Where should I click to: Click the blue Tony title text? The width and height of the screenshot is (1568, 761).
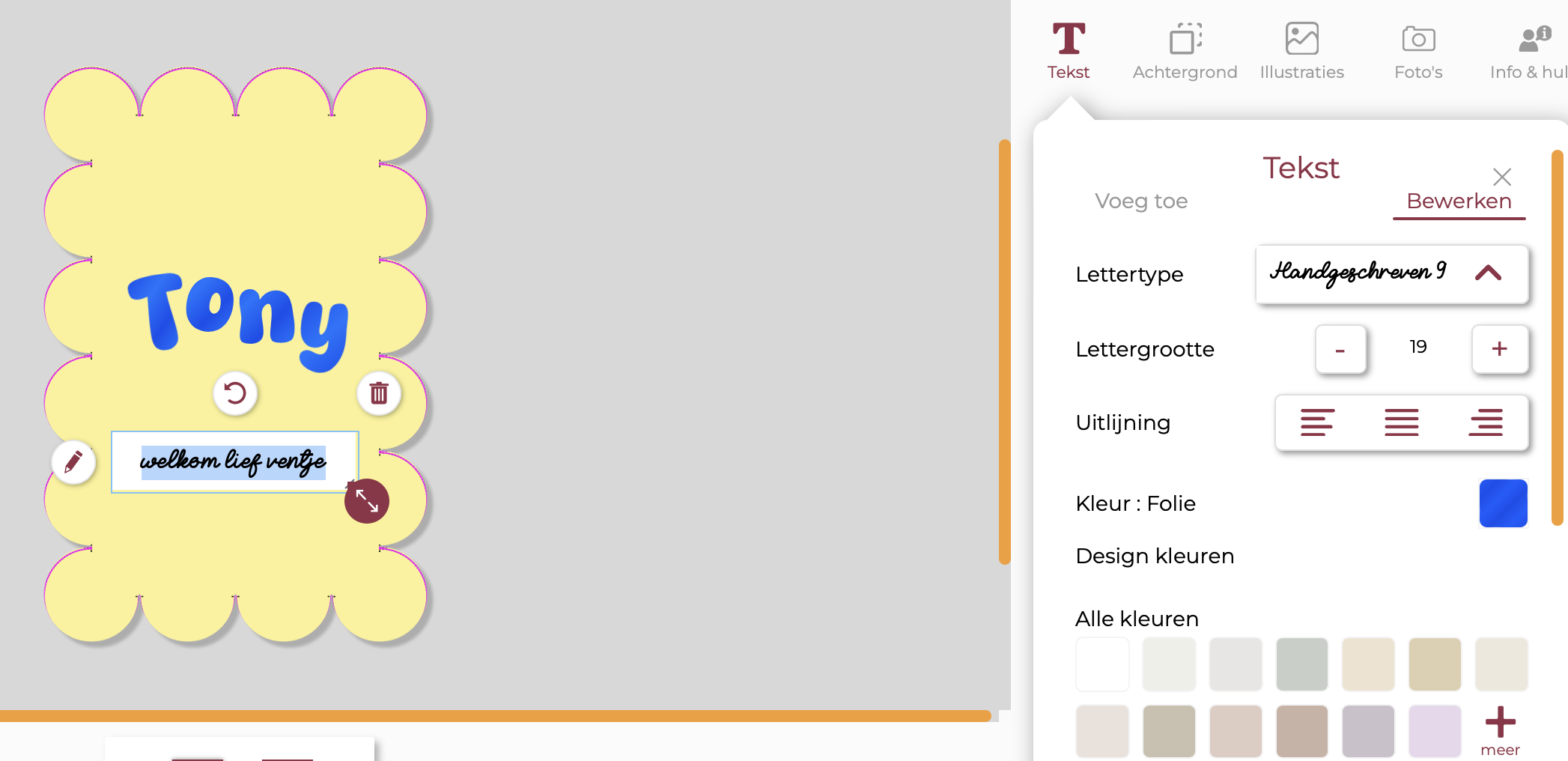pos(238,317)
